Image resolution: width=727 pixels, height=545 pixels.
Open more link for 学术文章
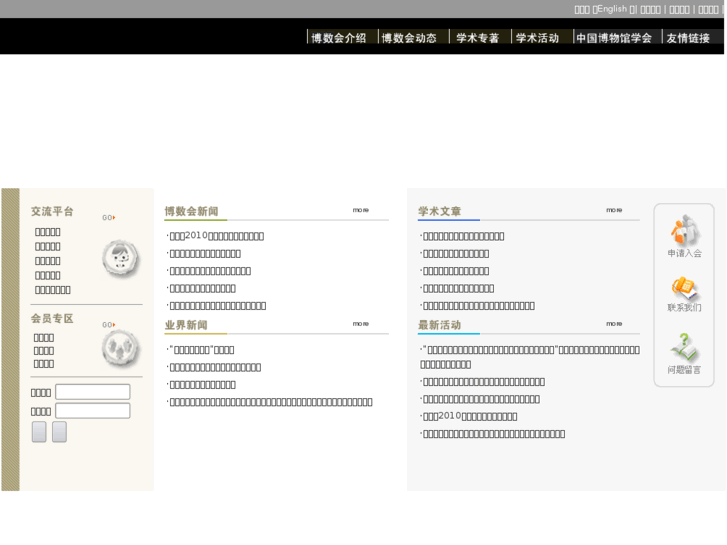[x=614, y=210]
